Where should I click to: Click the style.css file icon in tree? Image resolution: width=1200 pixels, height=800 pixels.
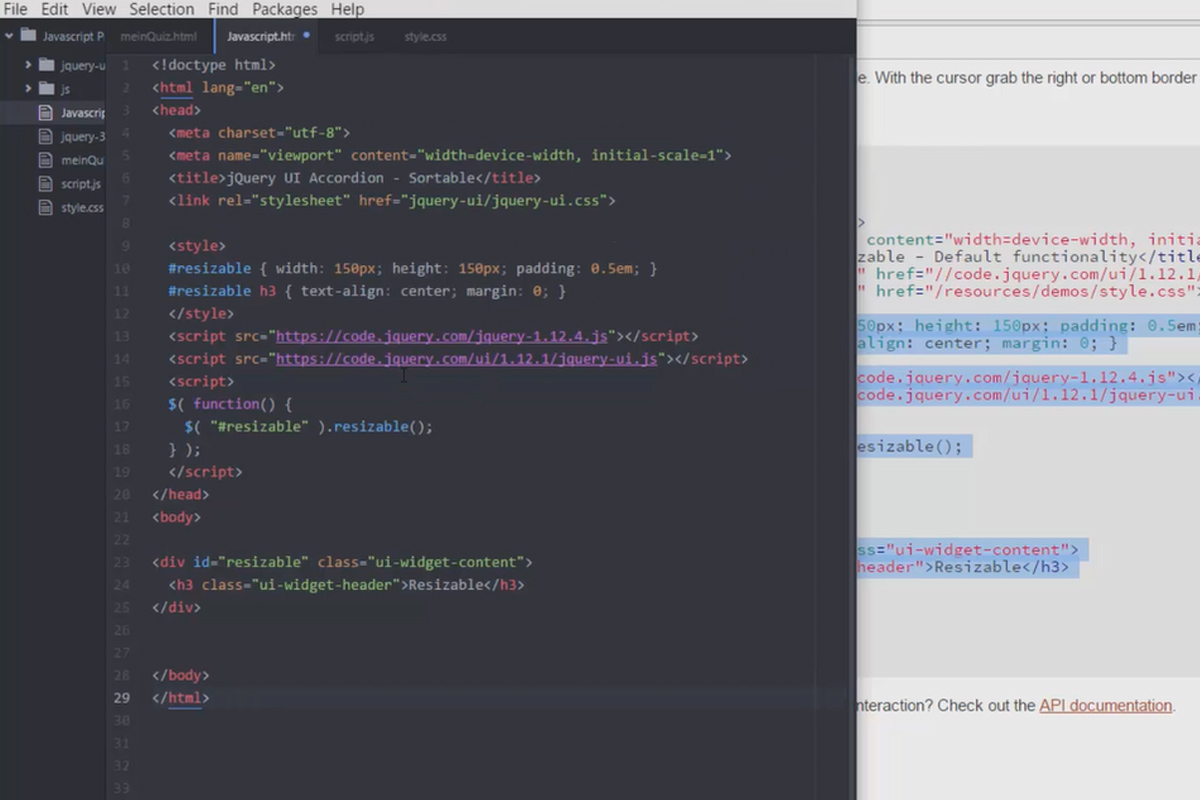coord(45,208)
